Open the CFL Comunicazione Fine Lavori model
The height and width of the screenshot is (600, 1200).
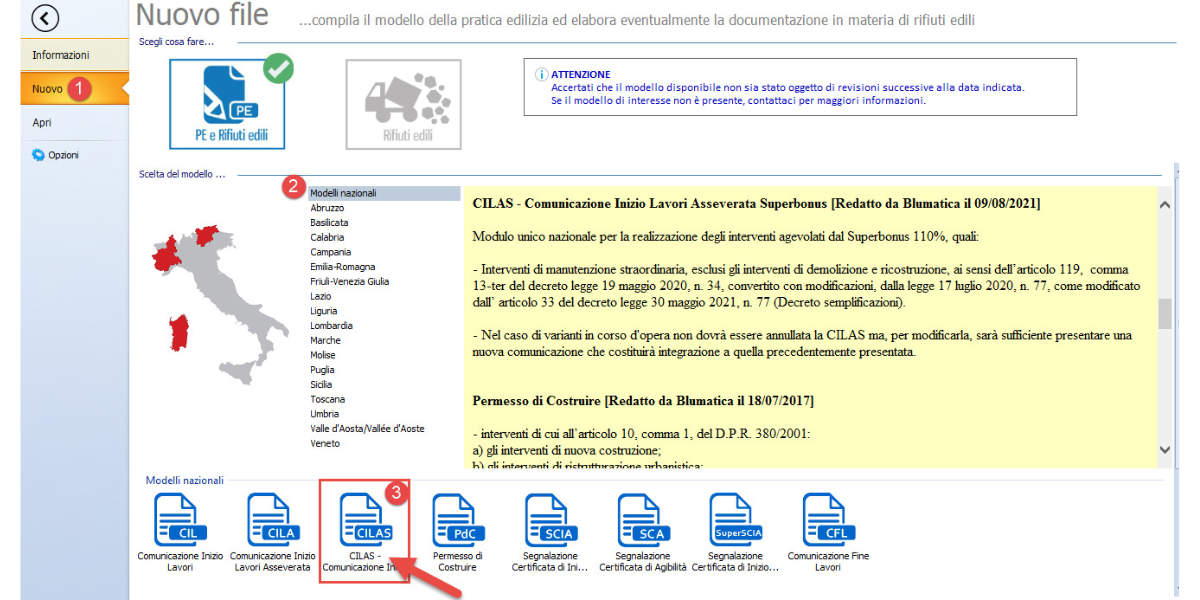pos(828,520)
